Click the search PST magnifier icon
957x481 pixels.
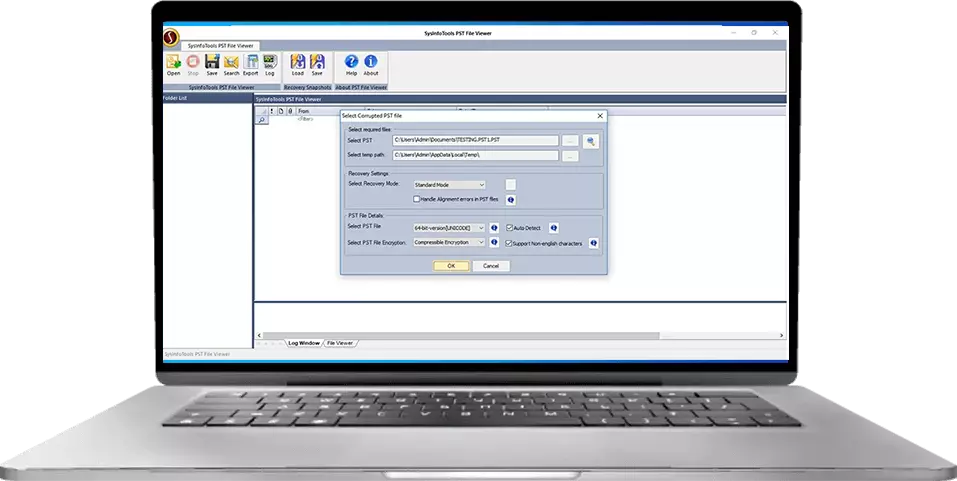pyautogui.click(x=591, y=141)
